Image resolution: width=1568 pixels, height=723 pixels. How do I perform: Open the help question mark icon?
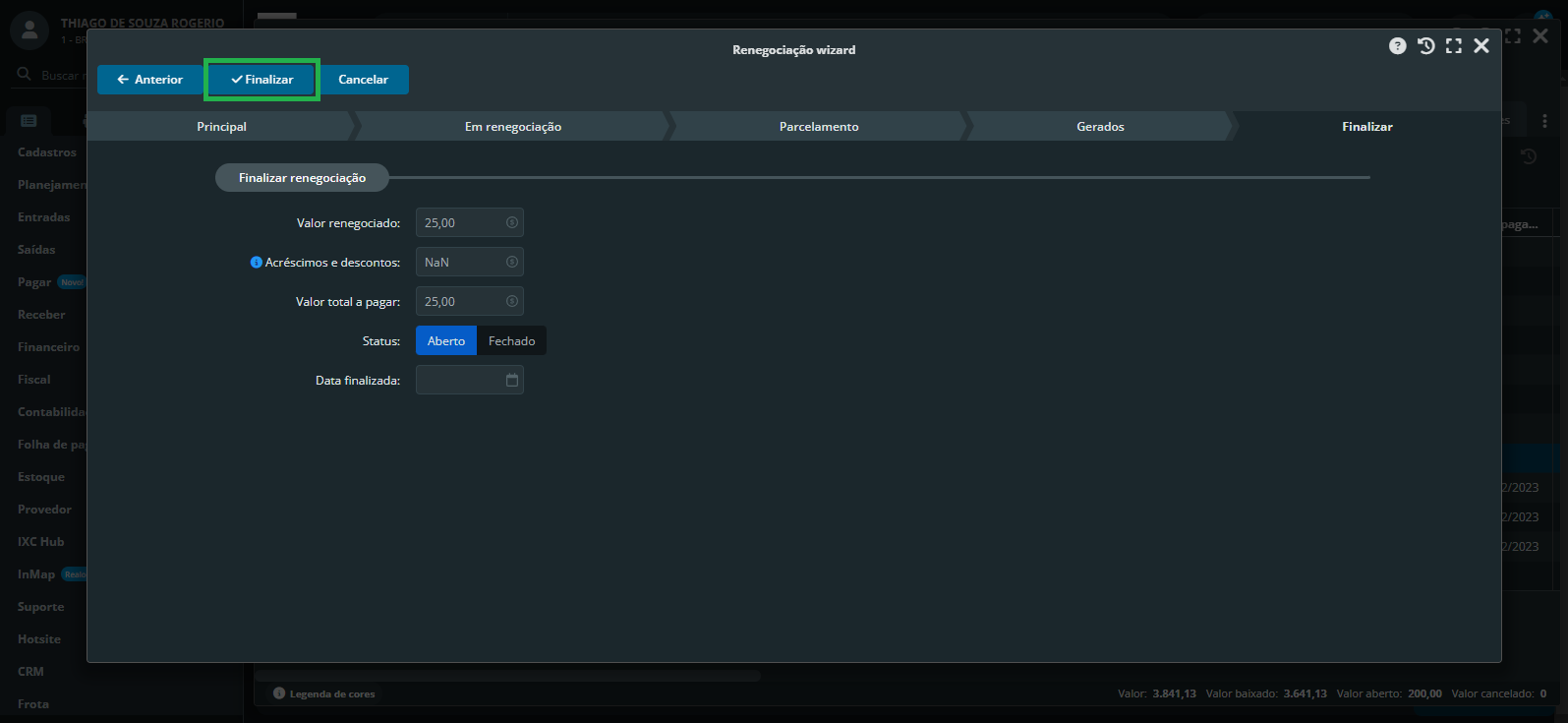tap(1397, 46)
